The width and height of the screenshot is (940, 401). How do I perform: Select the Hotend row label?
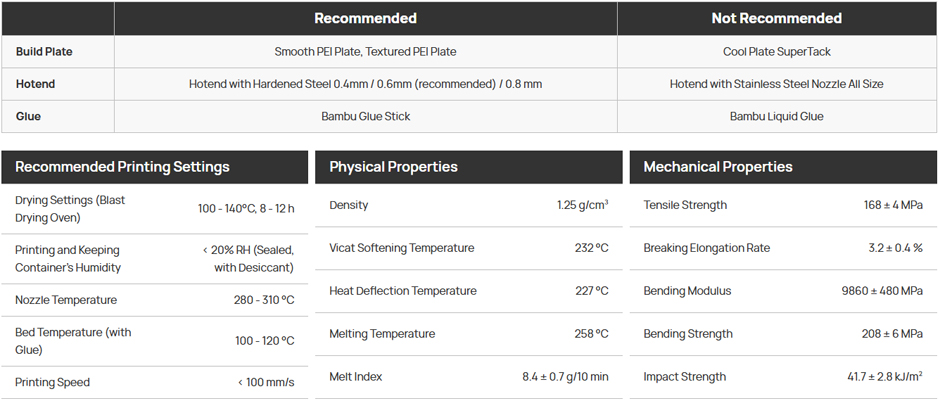[x=35, y=84]
